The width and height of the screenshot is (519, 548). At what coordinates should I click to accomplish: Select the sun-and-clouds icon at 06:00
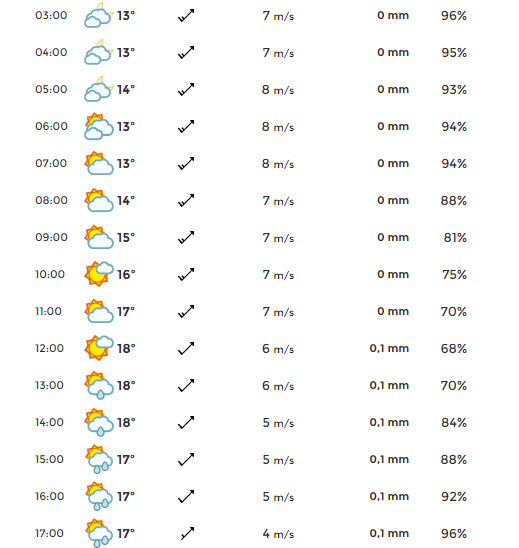(99, 126)
